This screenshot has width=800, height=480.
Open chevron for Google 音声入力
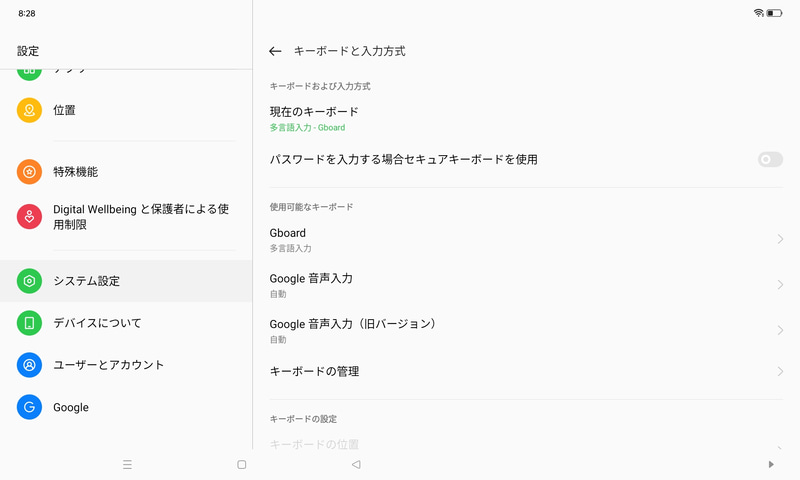point(780,285)
